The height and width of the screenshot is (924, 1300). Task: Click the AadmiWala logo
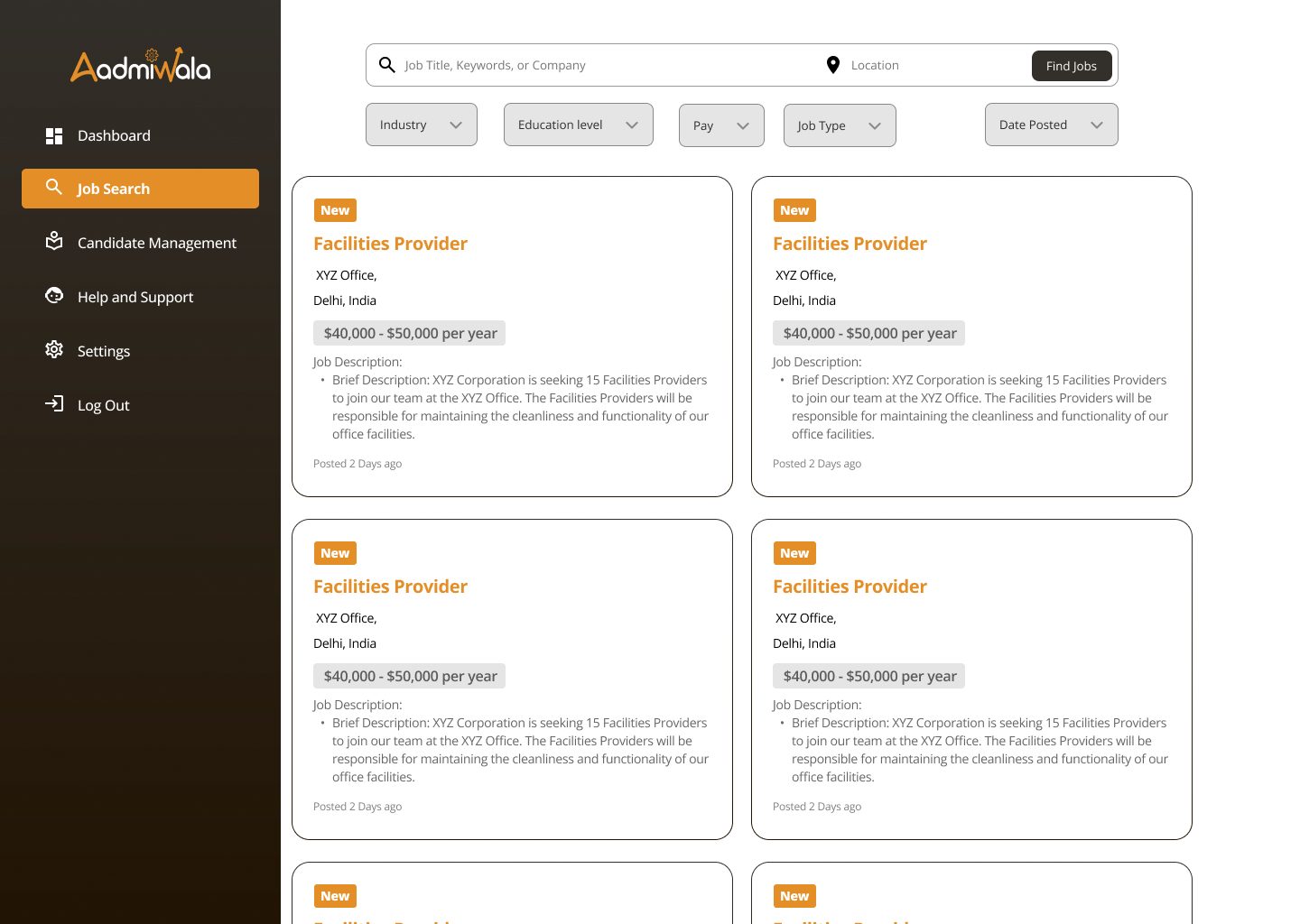click(141, 65)
